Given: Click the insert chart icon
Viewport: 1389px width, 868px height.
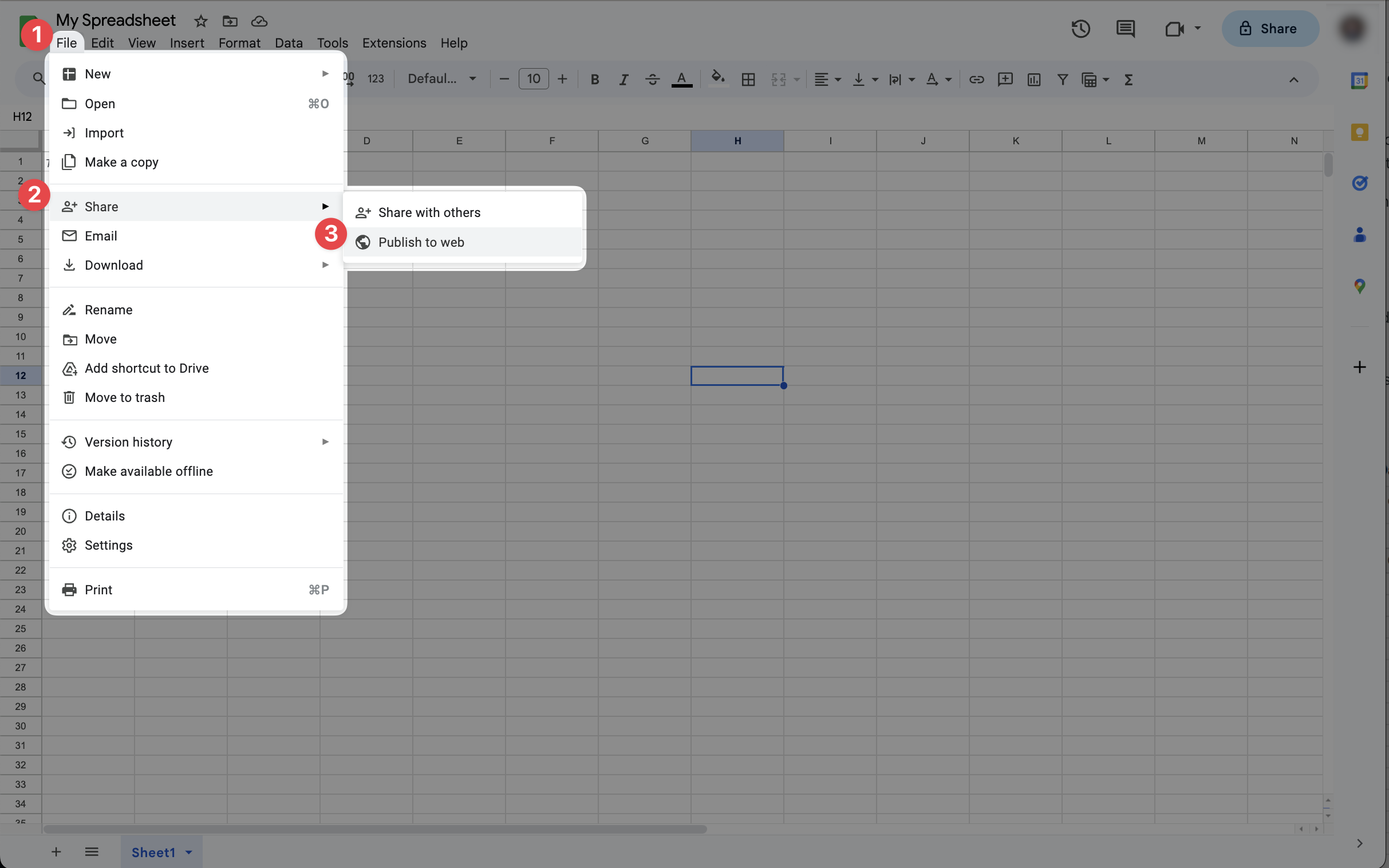Looking at the screenshot, I should pos(1033,79).
